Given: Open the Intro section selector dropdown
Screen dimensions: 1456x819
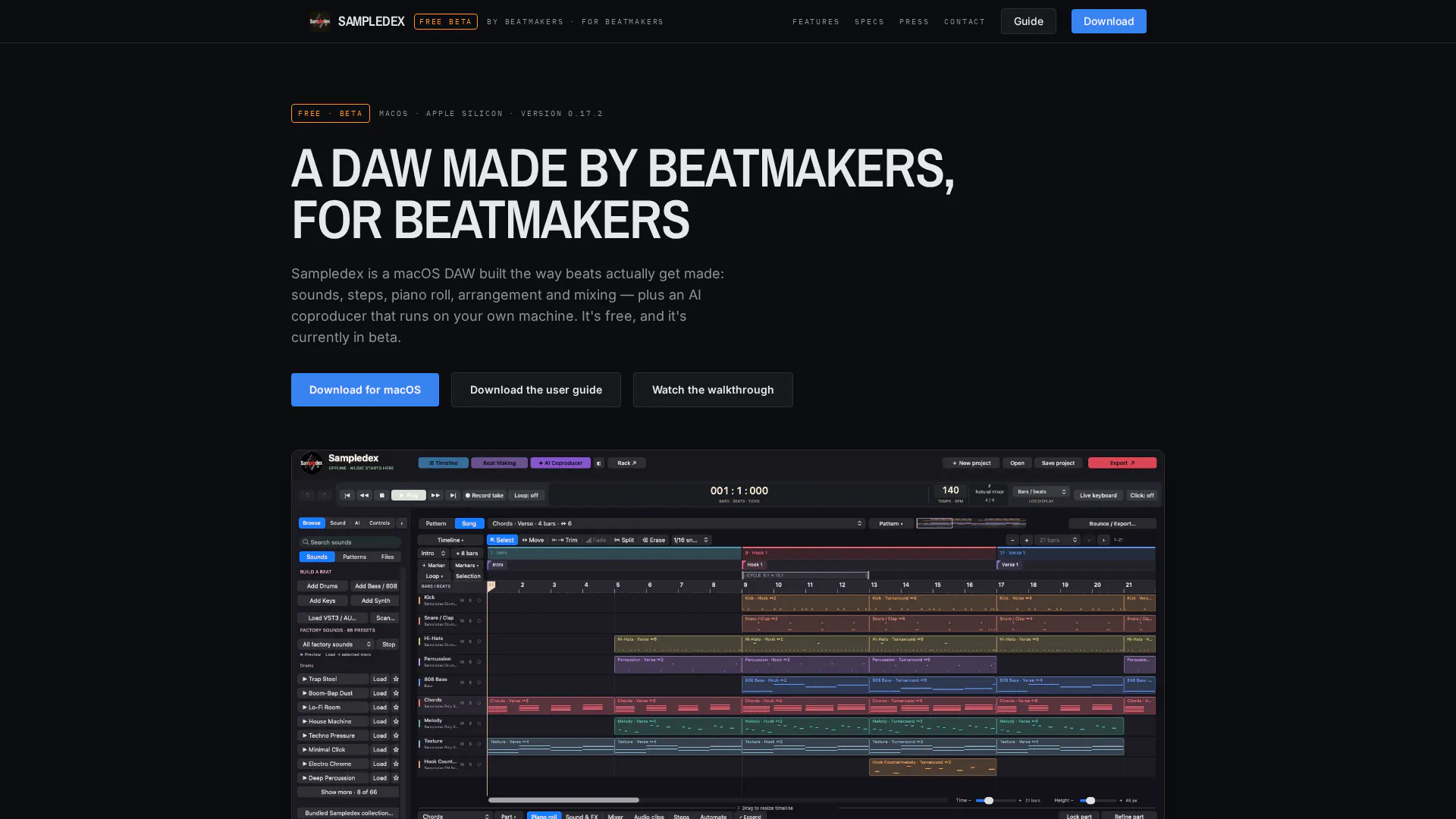Looking at the screenshot, I should pyautogui.click(x=434, y=553).
